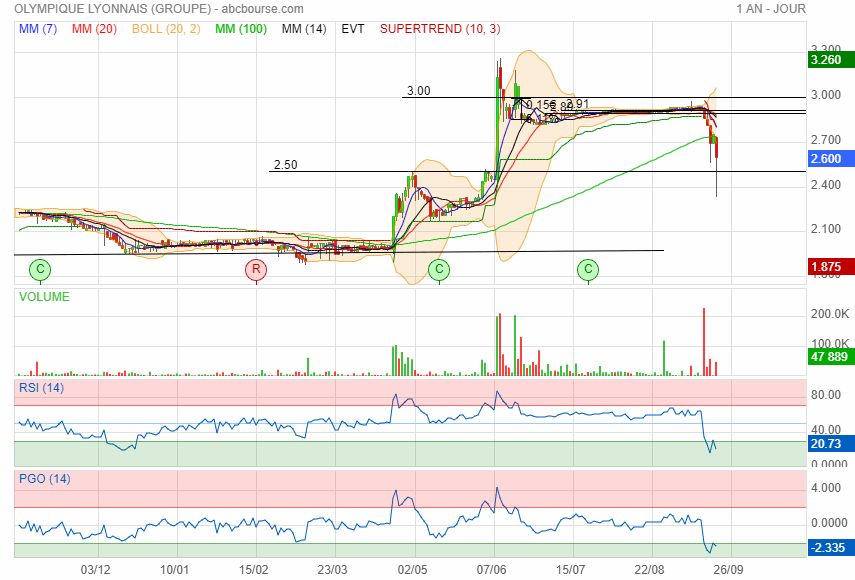855x580 pixels.
Task: Click the 22/08 date axis label
Action: (x=649, y=570)
